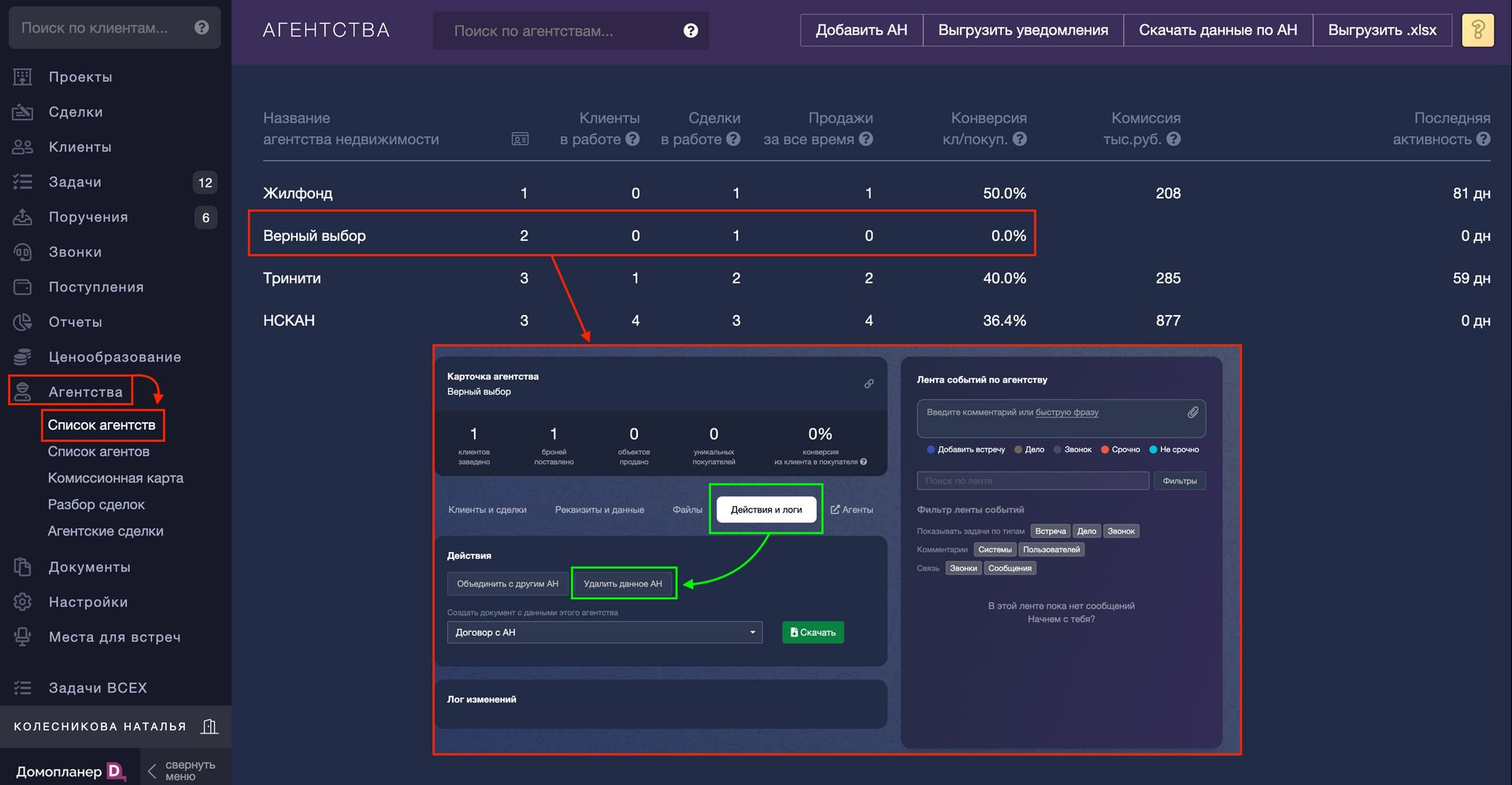Switch to the Реквизиты и данные tab
Screen dimensions: 1512x785
pos(599,509)
